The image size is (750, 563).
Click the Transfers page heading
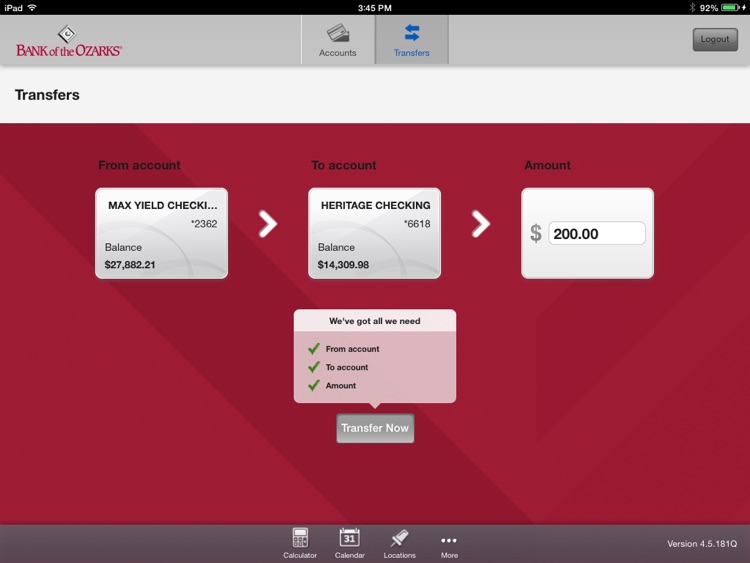click(47, 95)
